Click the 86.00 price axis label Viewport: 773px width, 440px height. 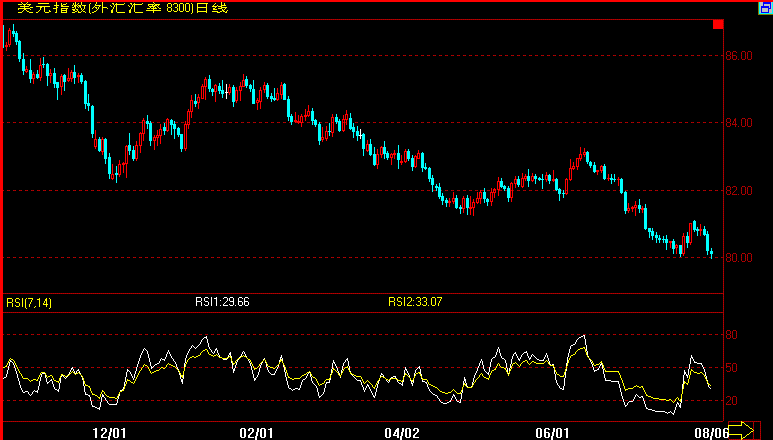pyautogui.click(x=739, y=56)
